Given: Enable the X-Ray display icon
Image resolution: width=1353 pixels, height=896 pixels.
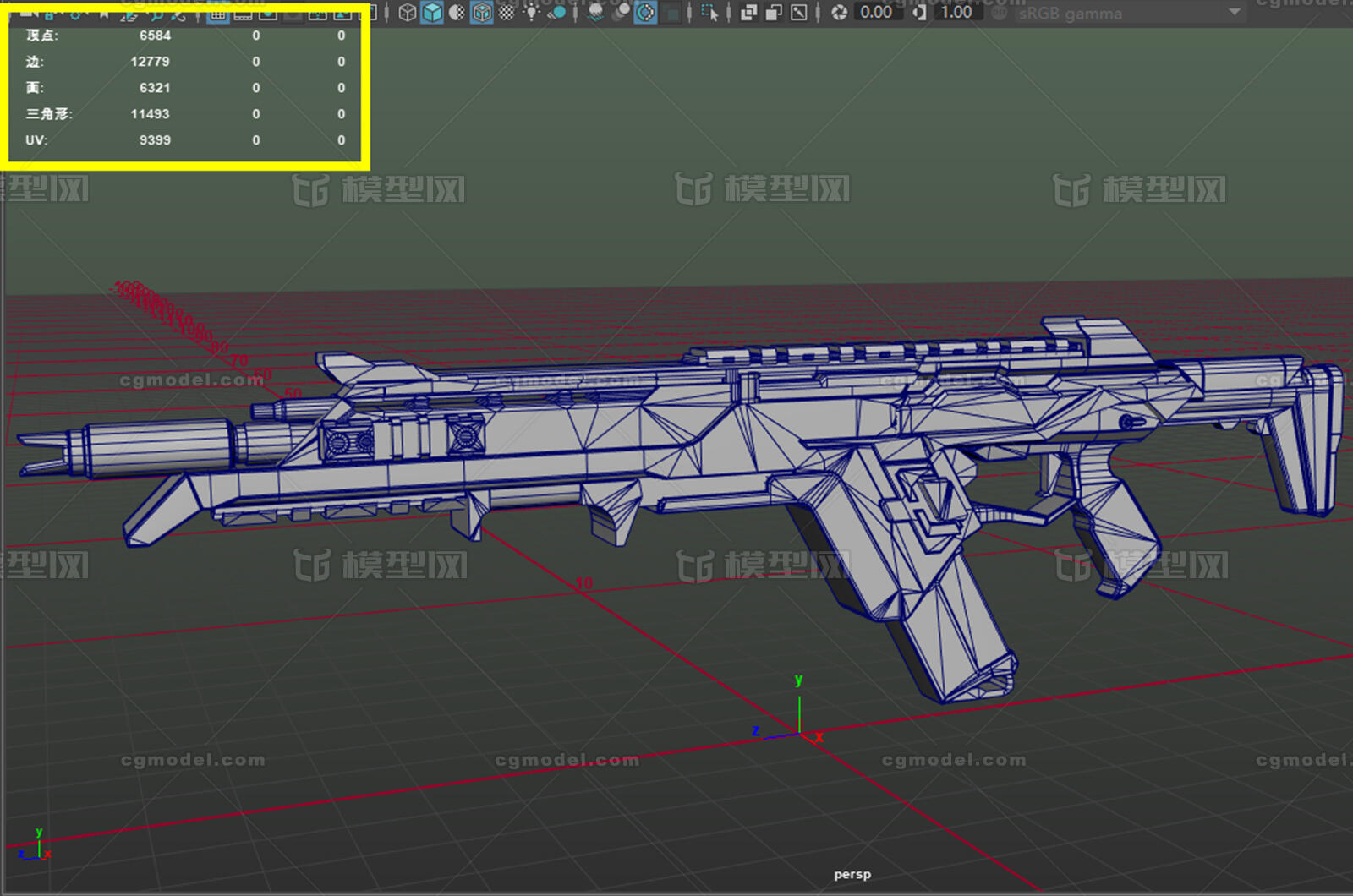Looking at the screenshot, I should 748,13.
